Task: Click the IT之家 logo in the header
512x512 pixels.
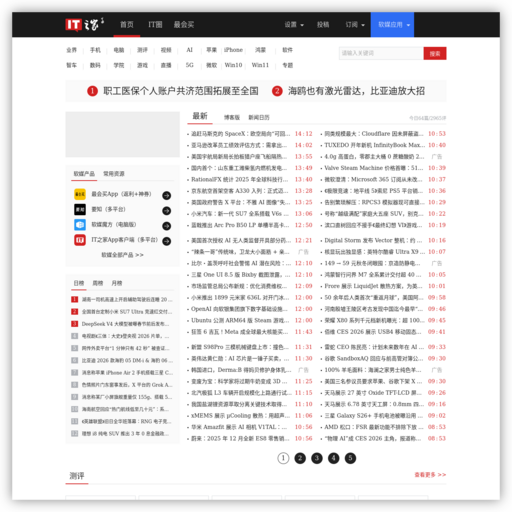Action: tap(85, 24)
